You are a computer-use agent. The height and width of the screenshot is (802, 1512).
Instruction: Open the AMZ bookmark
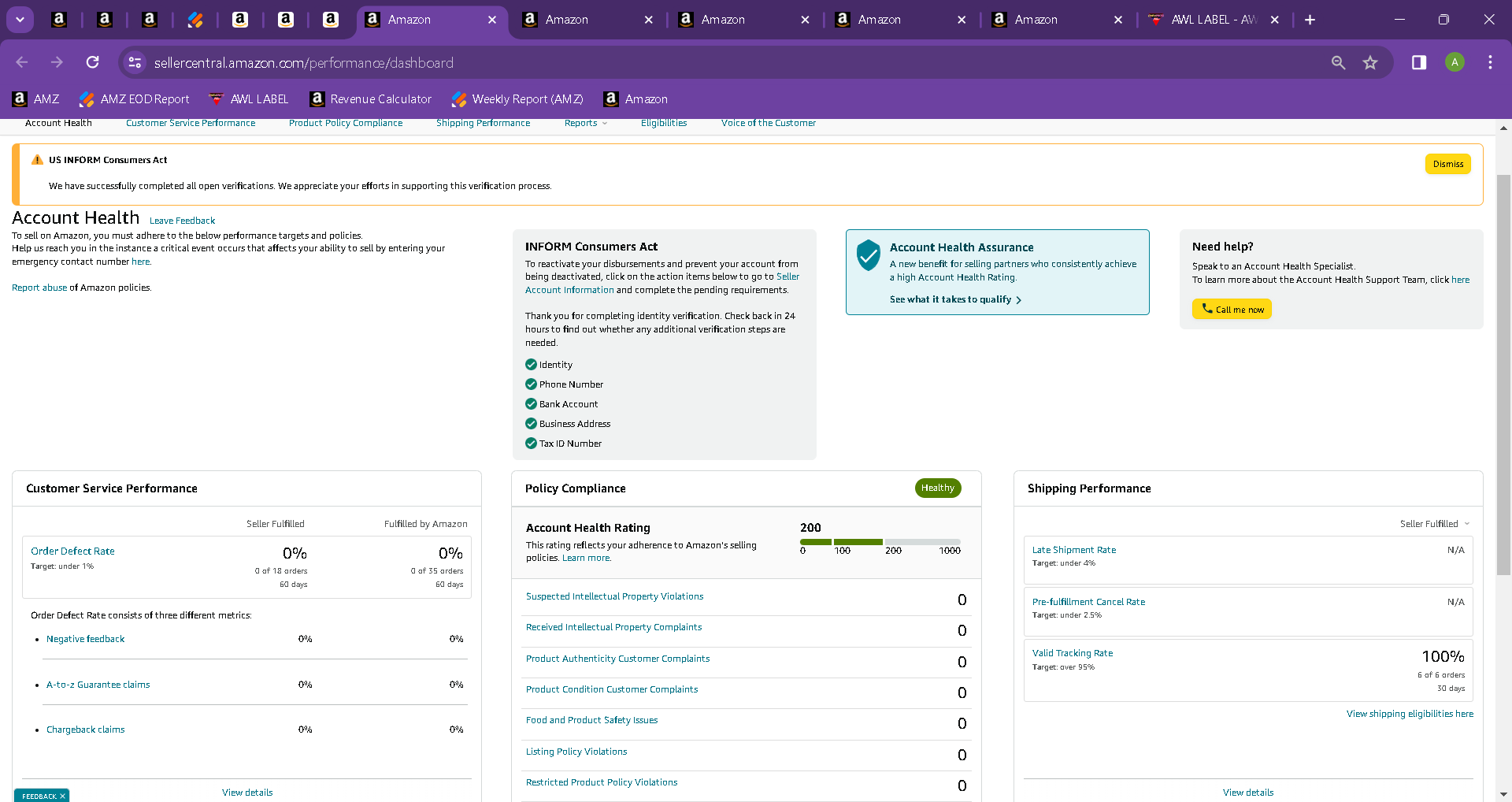click(x=36, y=99)
